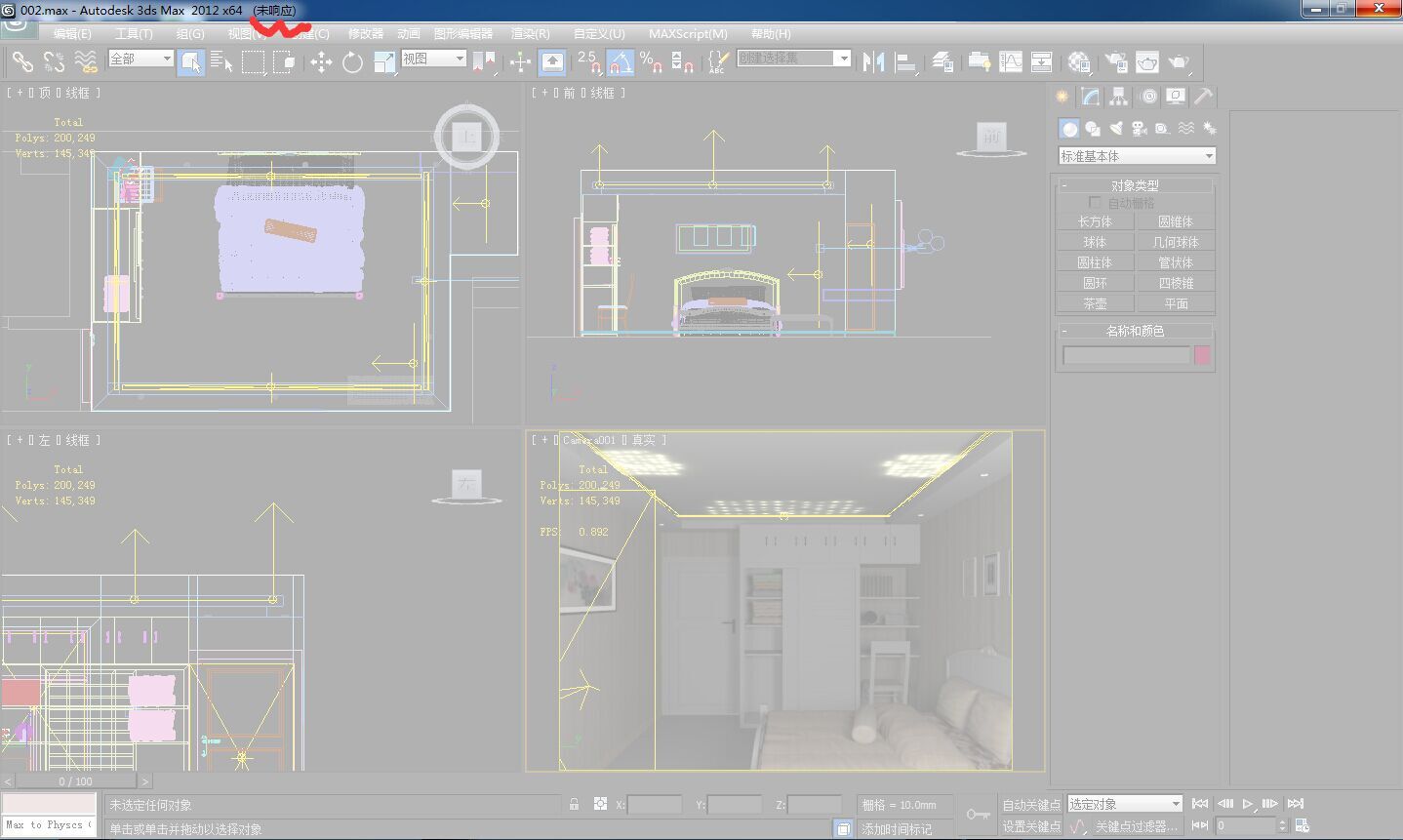Screen dimensions: 1403x840
Task: Open the 渲染(R) menu
Action: [x=531, y=33]
